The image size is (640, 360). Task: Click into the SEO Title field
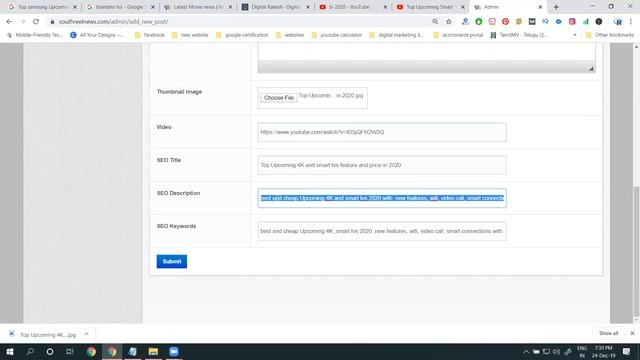point(382,165)
